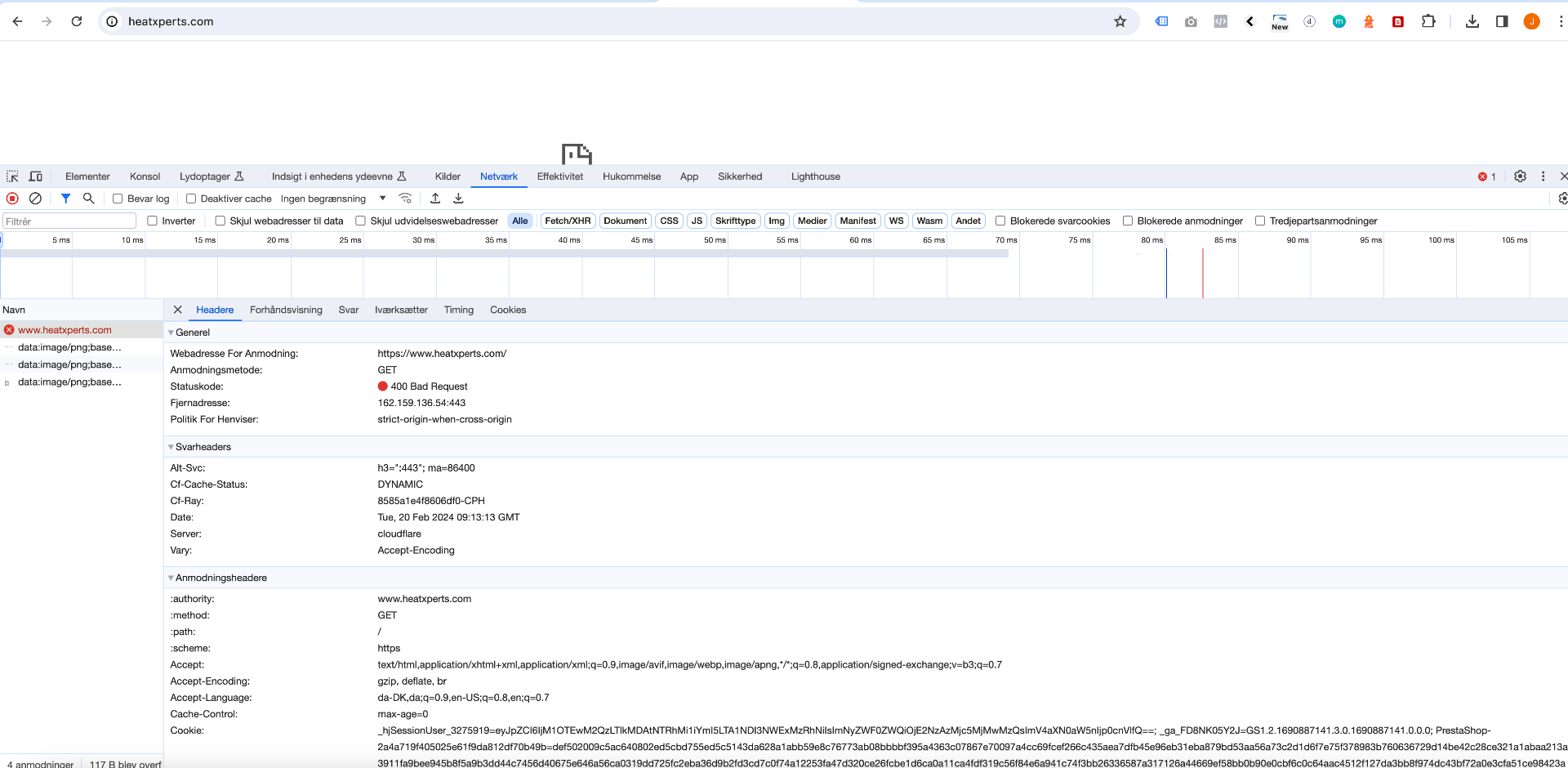Viewport: 1568px width, 768px height.
Task: Open the camera screenshot extension
Action: pos(1191,22)
